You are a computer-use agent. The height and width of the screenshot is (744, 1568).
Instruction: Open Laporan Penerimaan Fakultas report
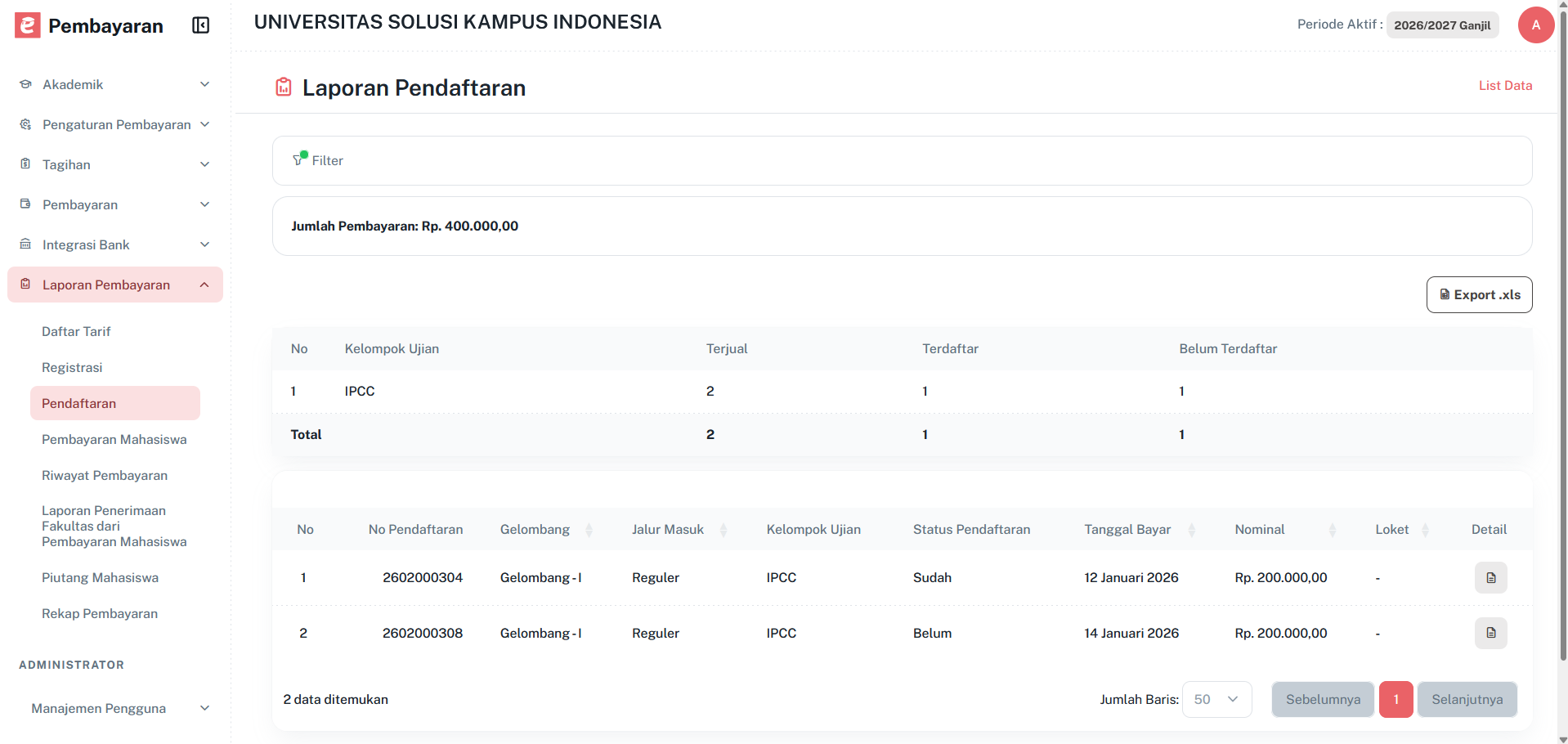point(114,526)
